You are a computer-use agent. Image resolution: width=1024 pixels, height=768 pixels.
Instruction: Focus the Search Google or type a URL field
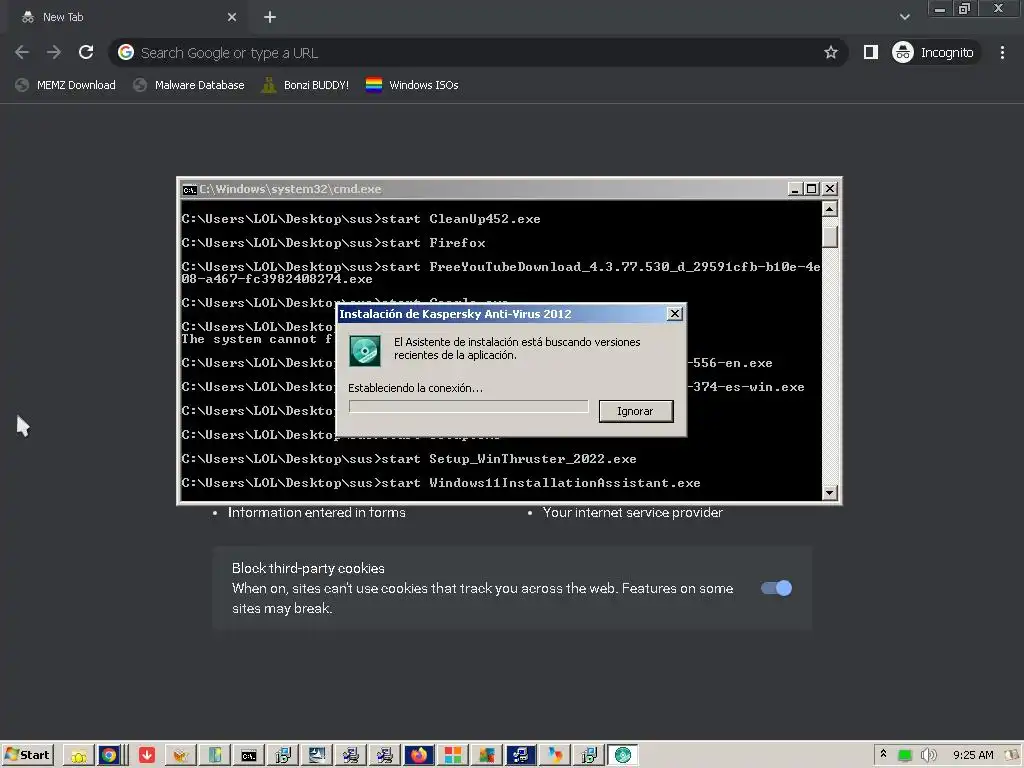479,52
